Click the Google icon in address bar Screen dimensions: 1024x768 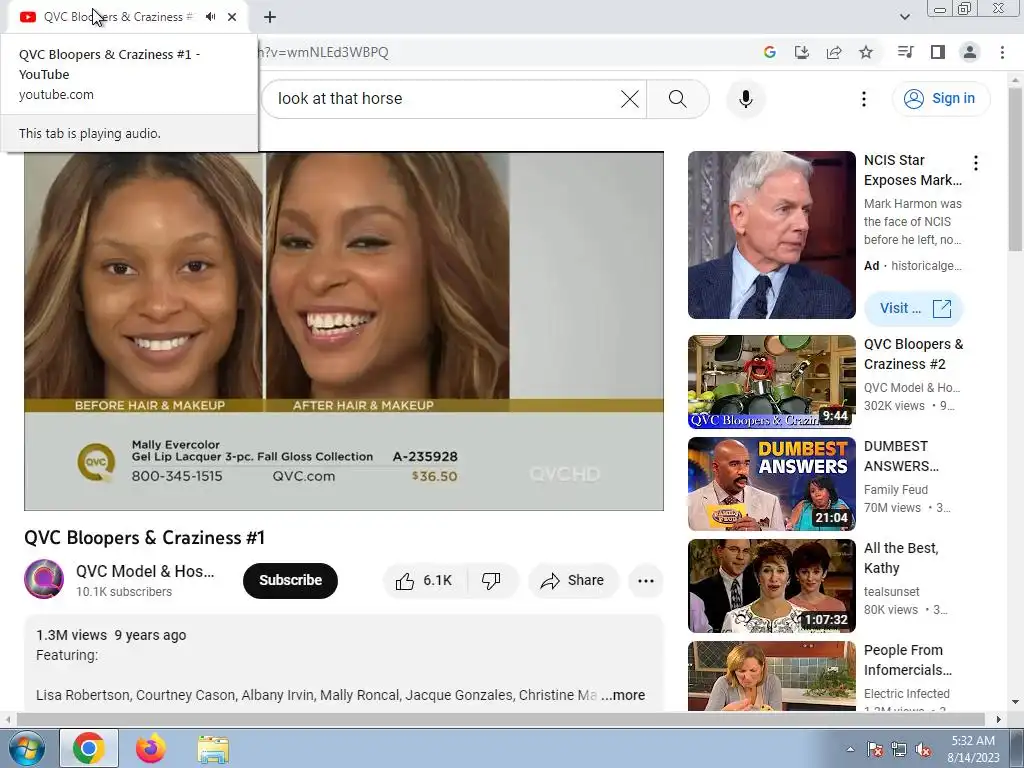(769, 52)
